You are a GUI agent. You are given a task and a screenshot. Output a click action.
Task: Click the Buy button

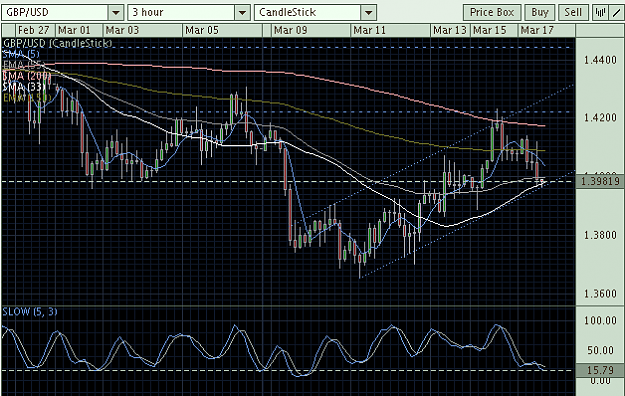540,12
